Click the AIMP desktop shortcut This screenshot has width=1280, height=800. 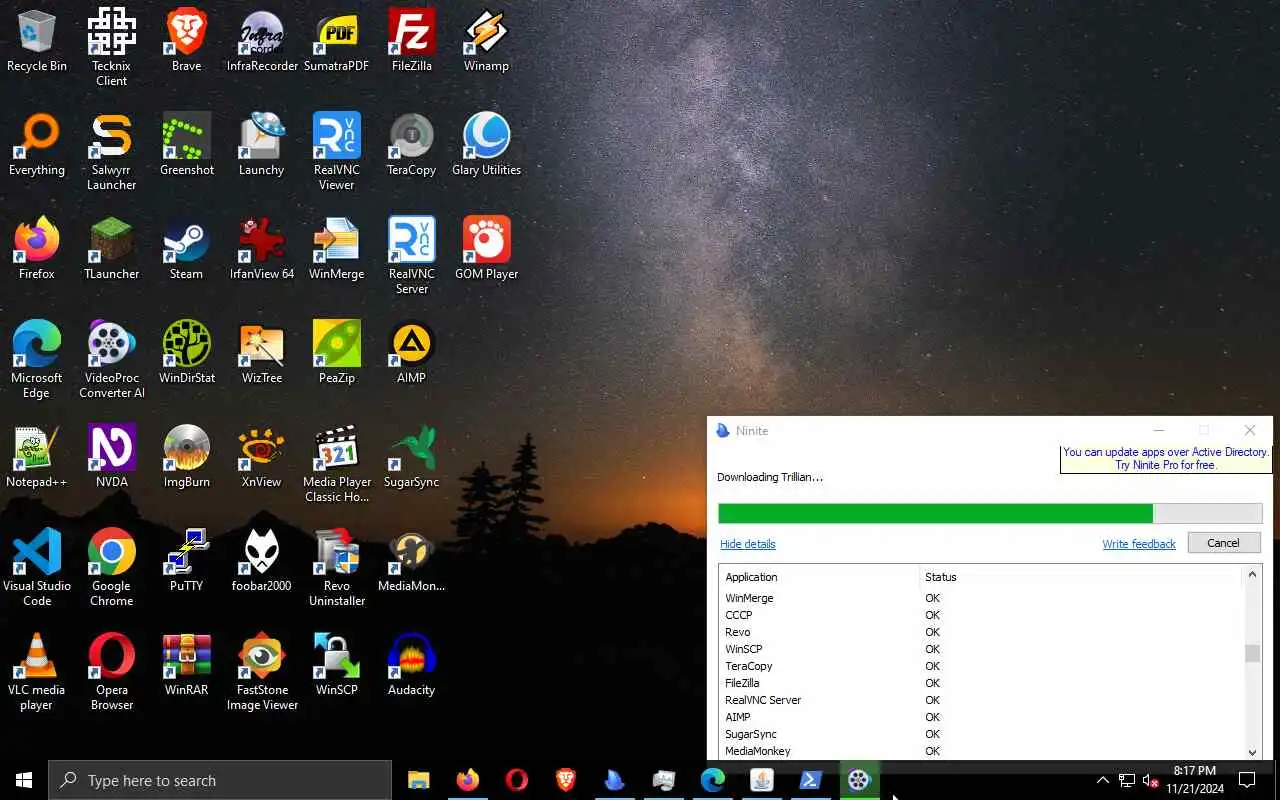[412, 354]
